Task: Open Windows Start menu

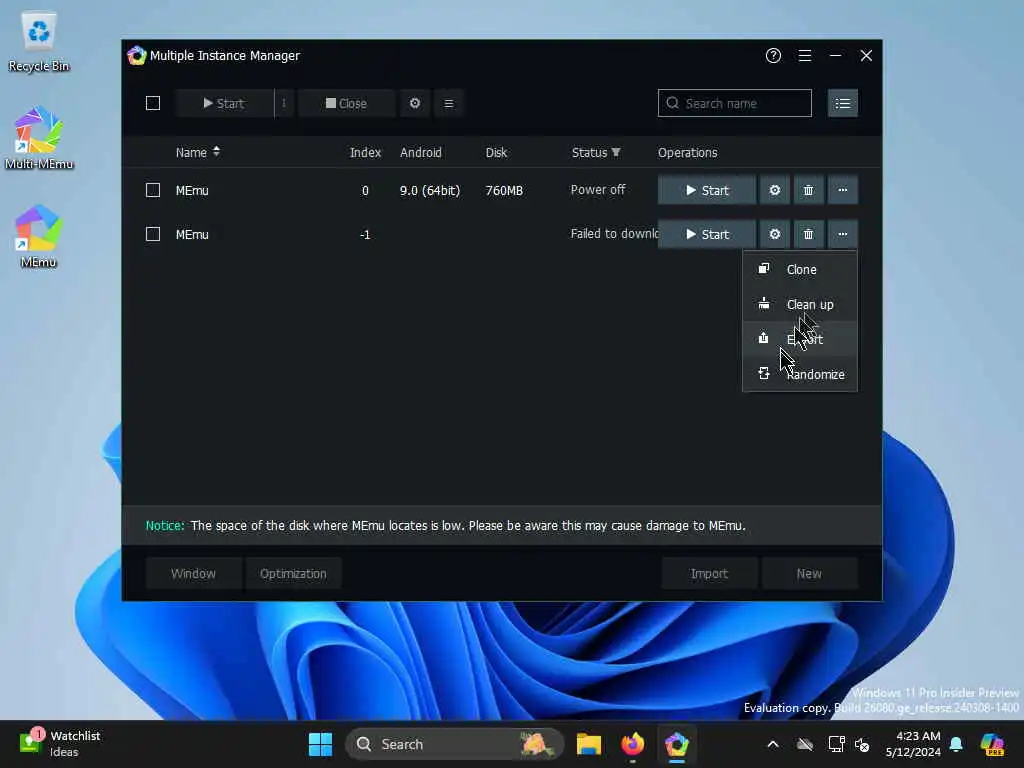Action: coord(320,744)
